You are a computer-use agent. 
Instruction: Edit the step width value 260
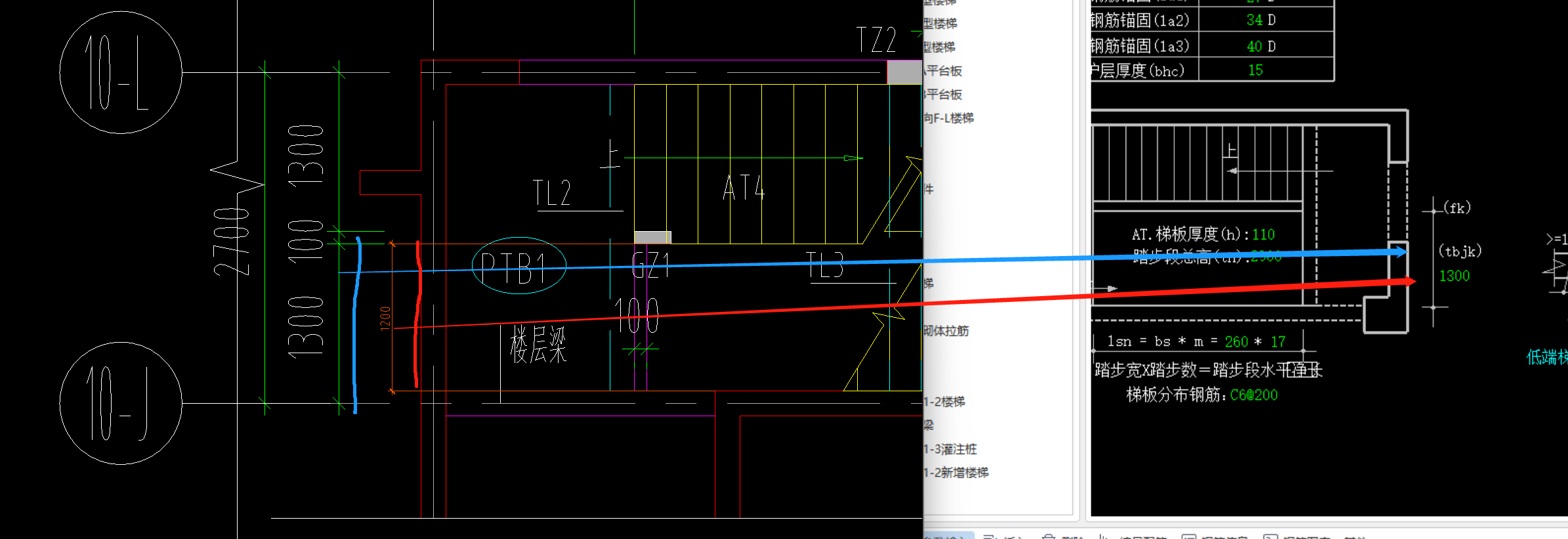tap(1237, 341)
